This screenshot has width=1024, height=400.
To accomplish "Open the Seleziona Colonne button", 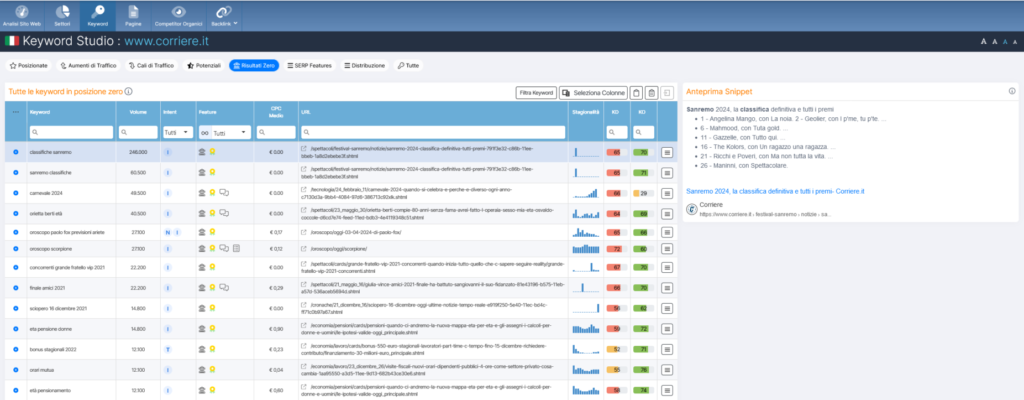I will (594, 93).
